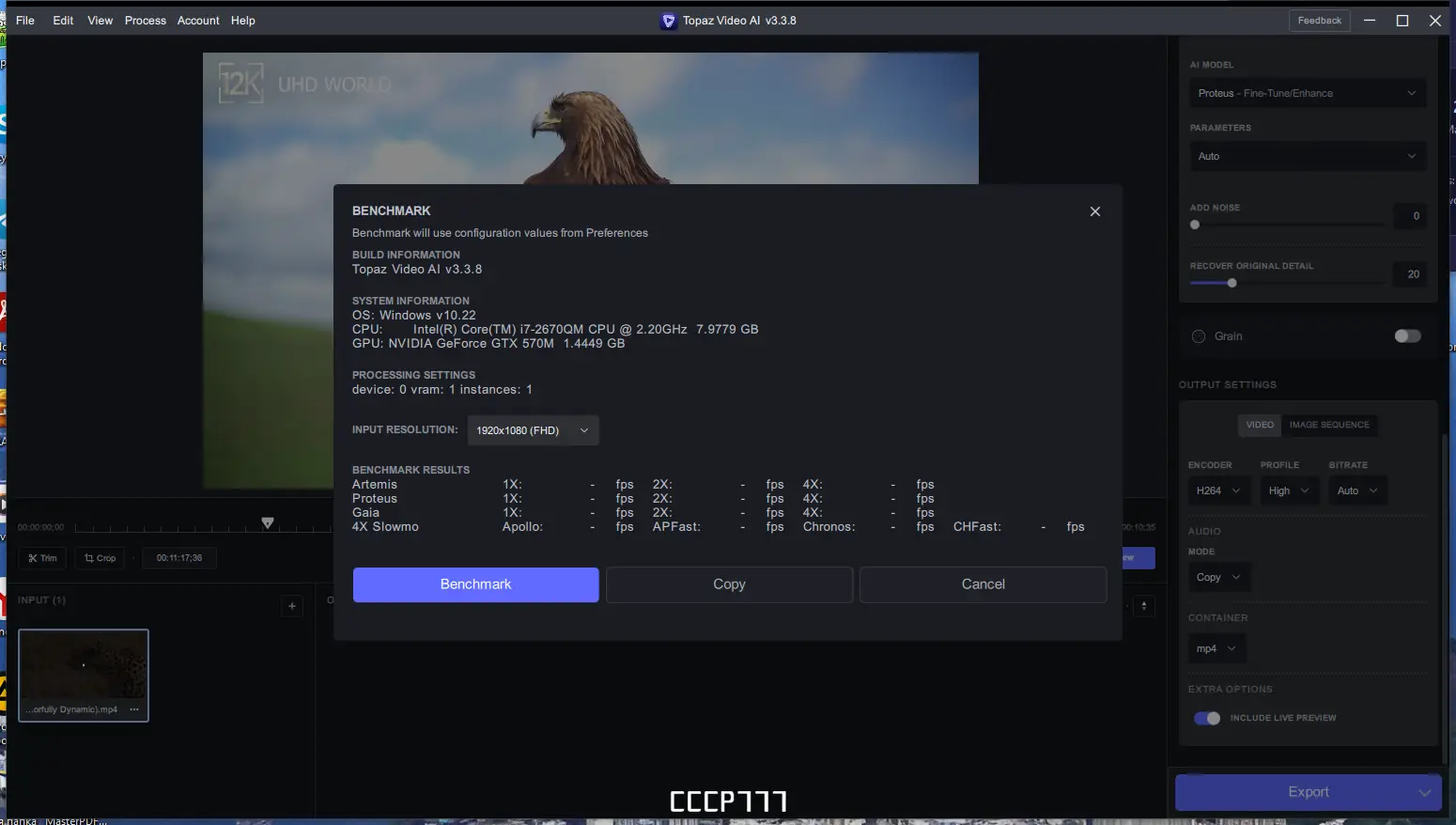
Task: Expand the Export options arrow
Action: pos(1424,792)
